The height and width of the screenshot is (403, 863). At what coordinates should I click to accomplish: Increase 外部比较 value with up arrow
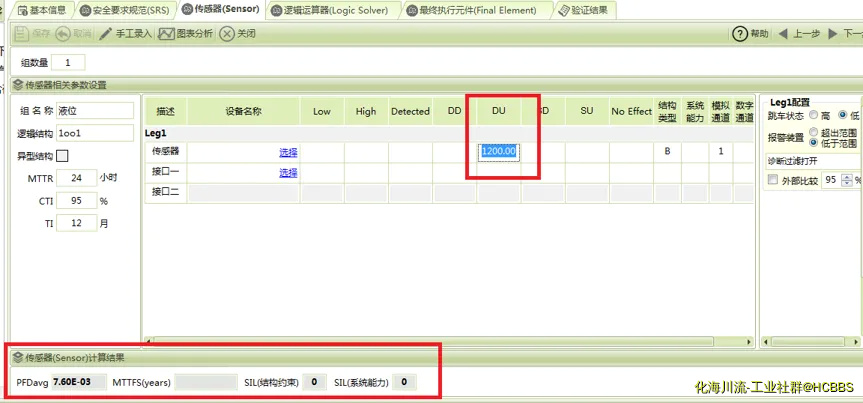[846, 177]
